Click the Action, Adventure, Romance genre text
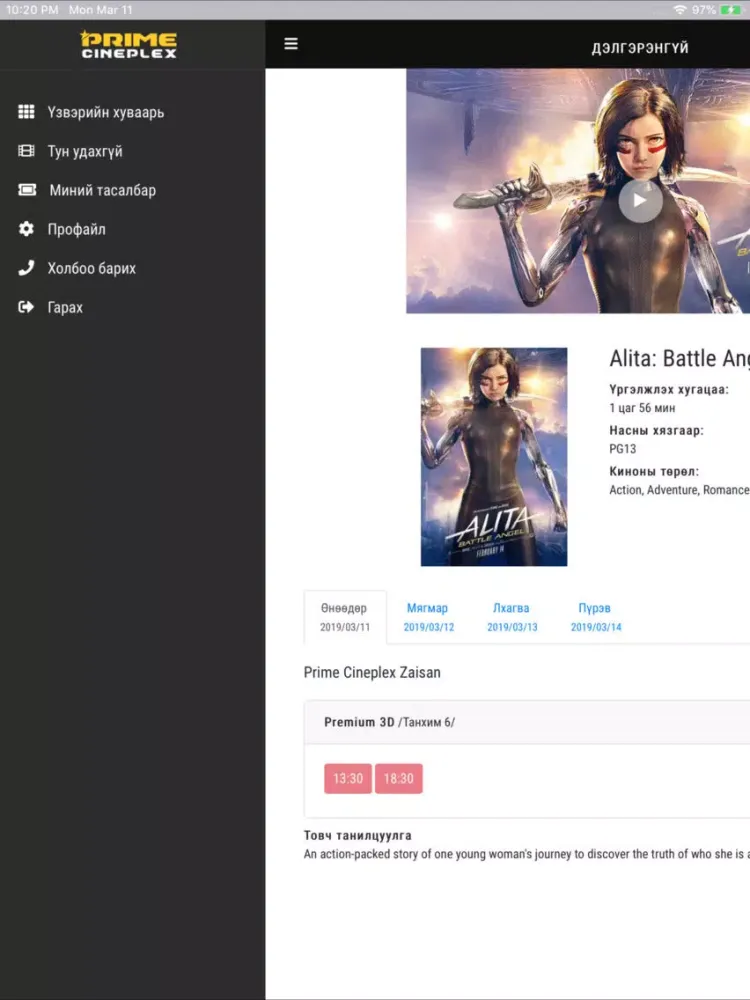The image size is (750, 1000). coord(679,490)
